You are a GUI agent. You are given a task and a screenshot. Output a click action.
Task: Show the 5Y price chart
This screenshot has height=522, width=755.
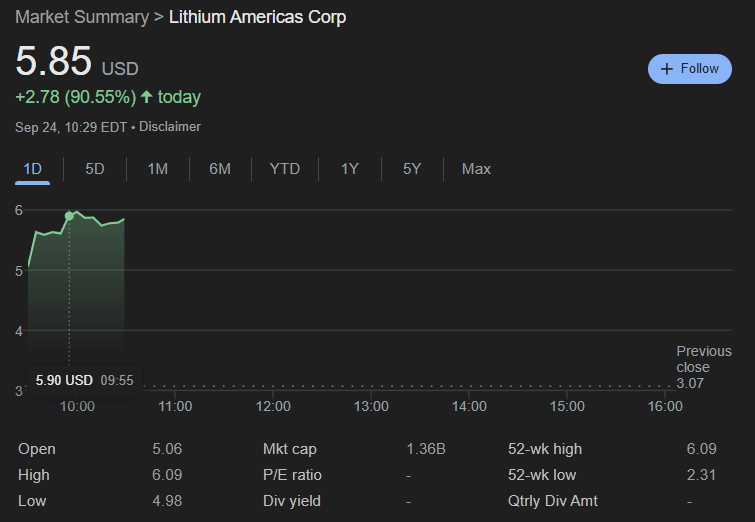[x=412, y=169]
